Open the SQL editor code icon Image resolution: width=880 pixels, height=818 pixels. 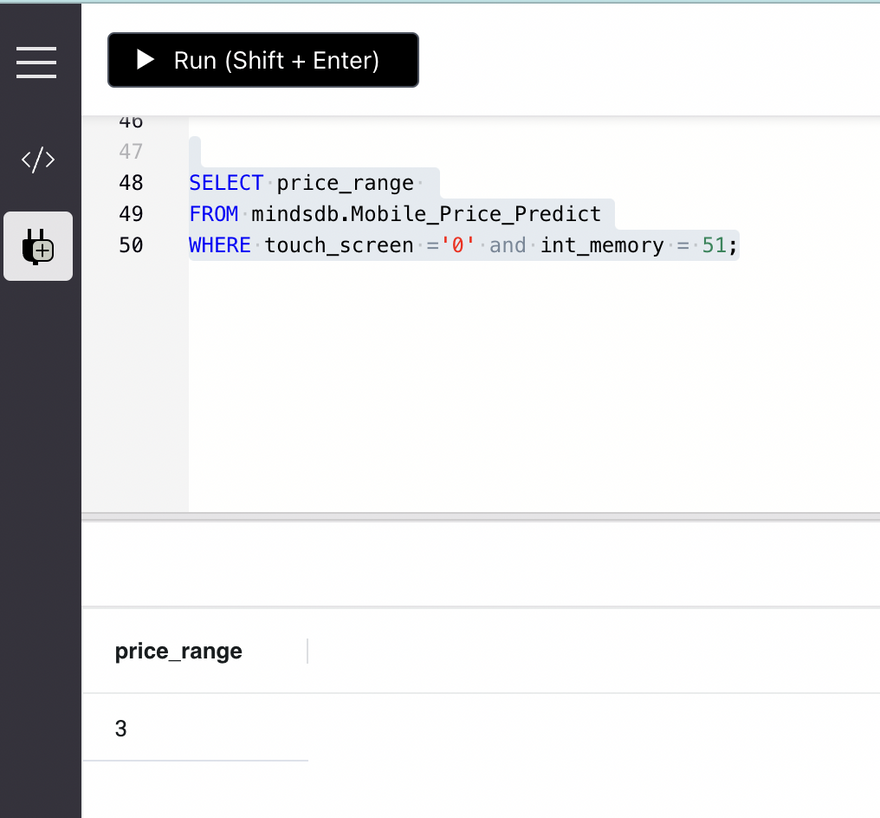(38, 160)
